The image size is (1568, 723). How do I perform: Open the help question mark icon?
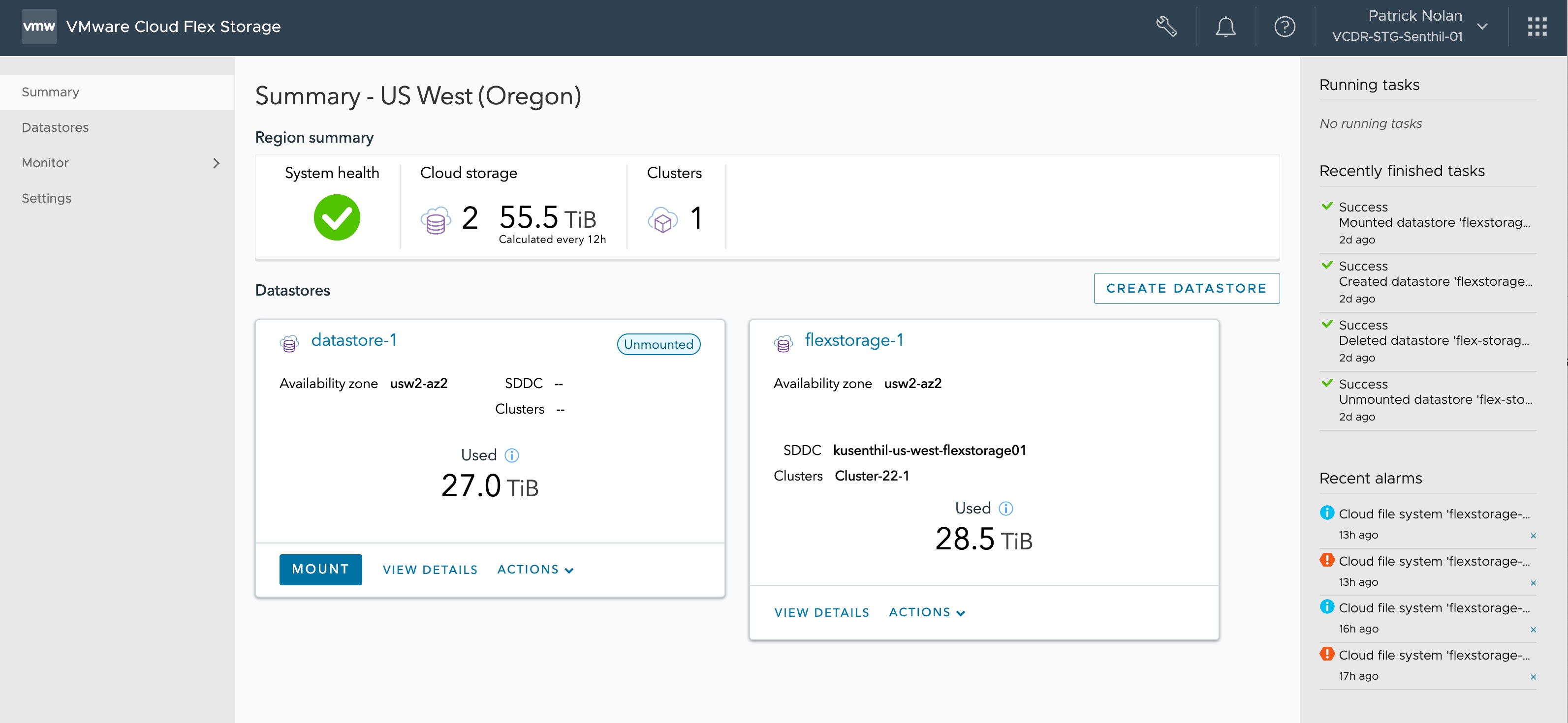click(1285, 27)
